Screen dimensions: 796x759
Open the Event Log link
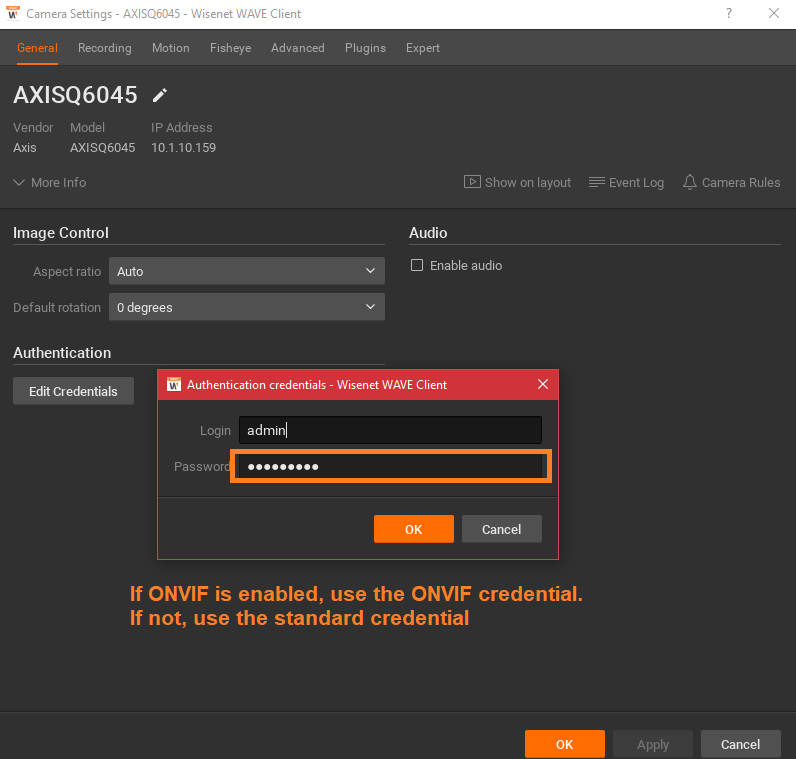tap(637, 182)
